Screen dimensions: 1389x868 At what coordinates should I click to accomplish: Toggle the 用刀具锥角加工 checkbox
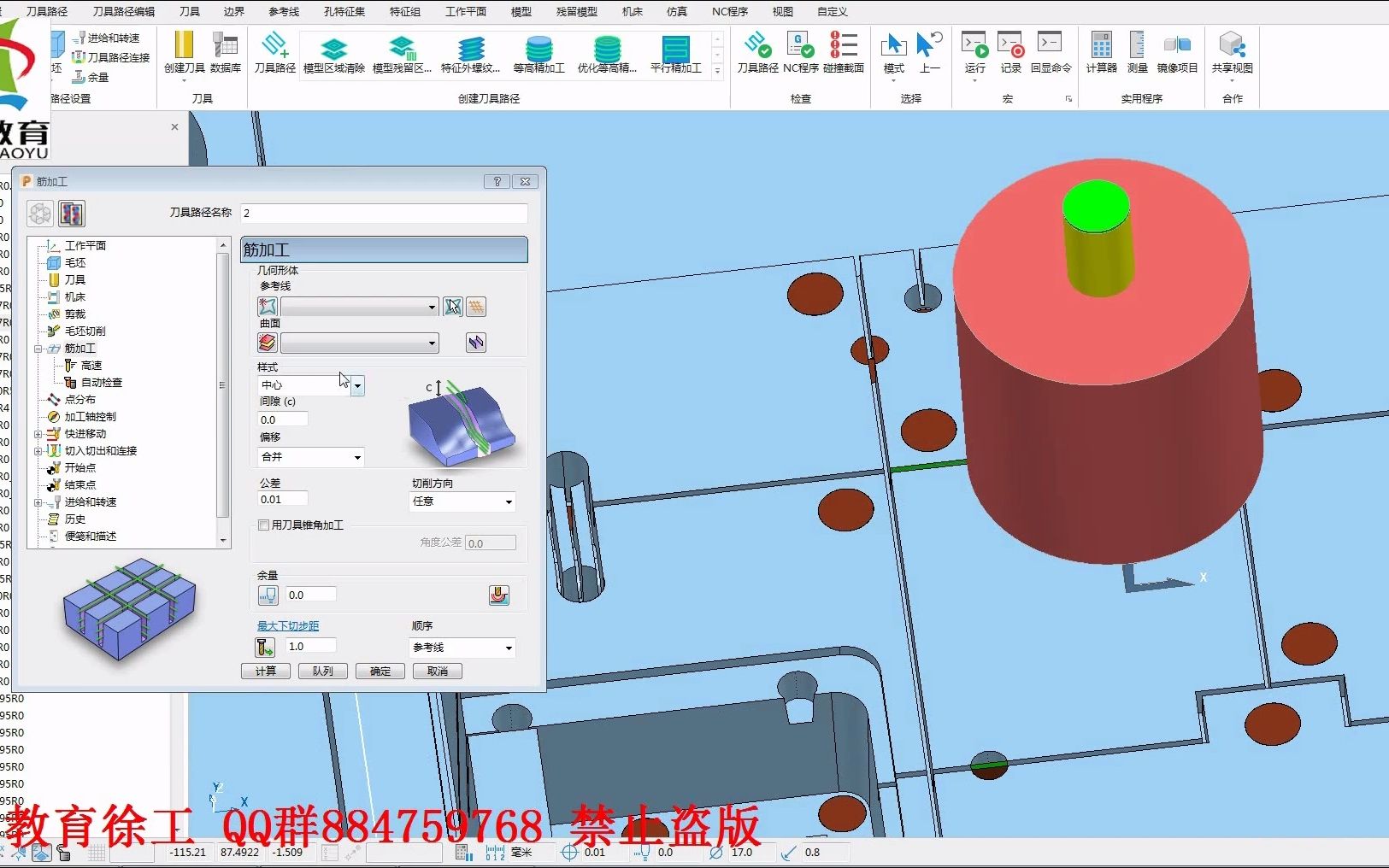[x=264, y=525]
